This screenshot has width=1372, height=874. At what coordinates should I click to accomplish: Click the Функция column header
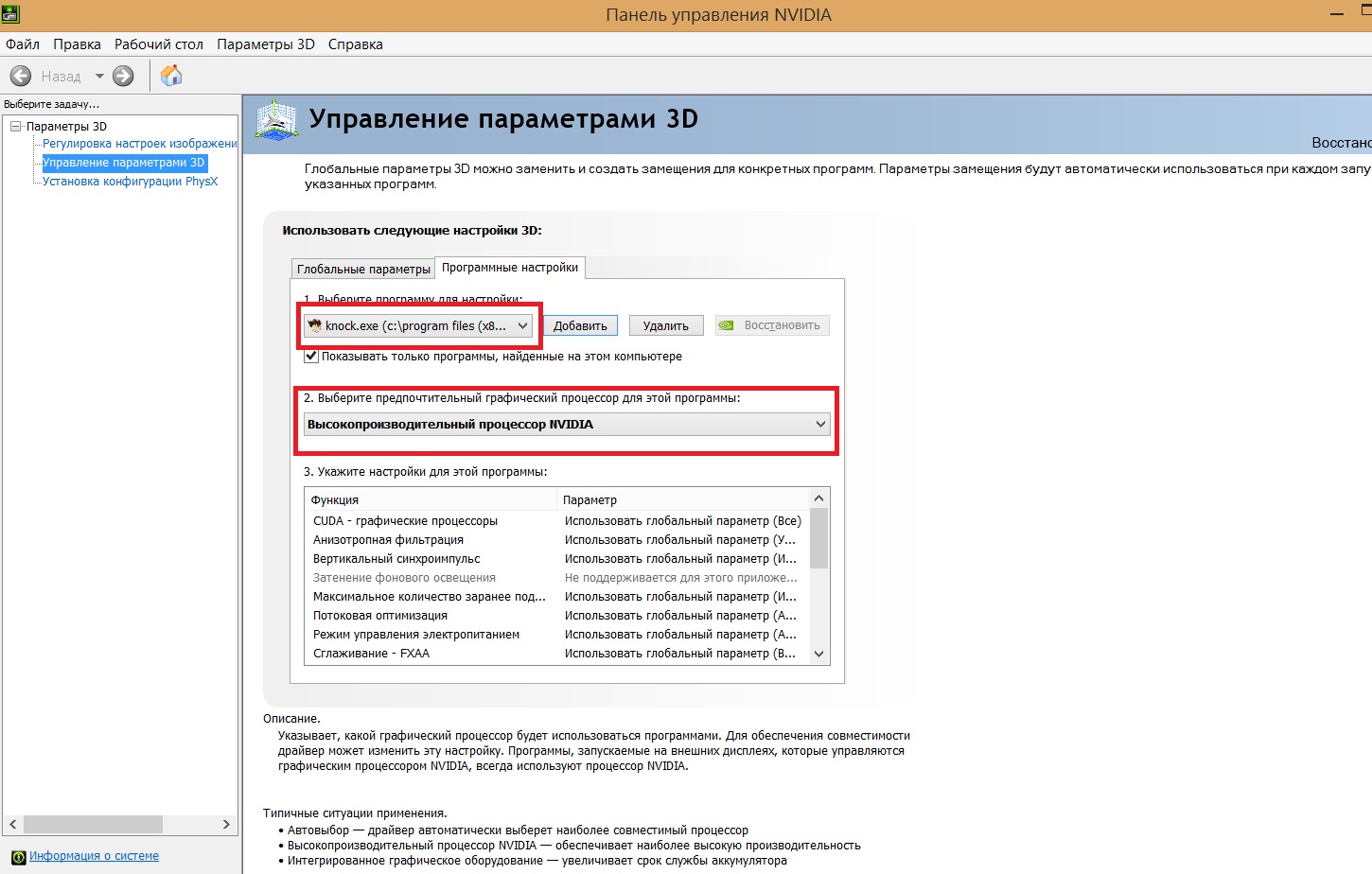tap(431, 499)
